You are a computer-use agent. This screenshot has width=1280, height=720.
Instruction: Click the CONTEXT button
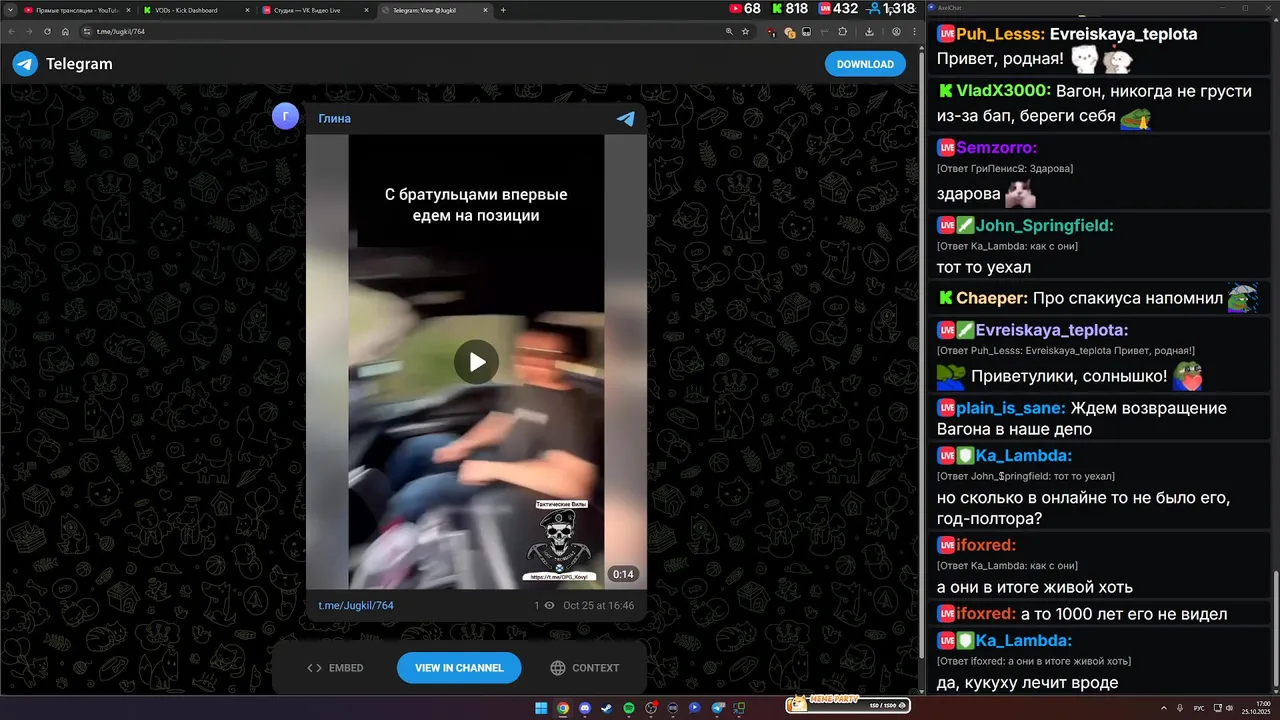pyautogui.click(x=585, y=668)
